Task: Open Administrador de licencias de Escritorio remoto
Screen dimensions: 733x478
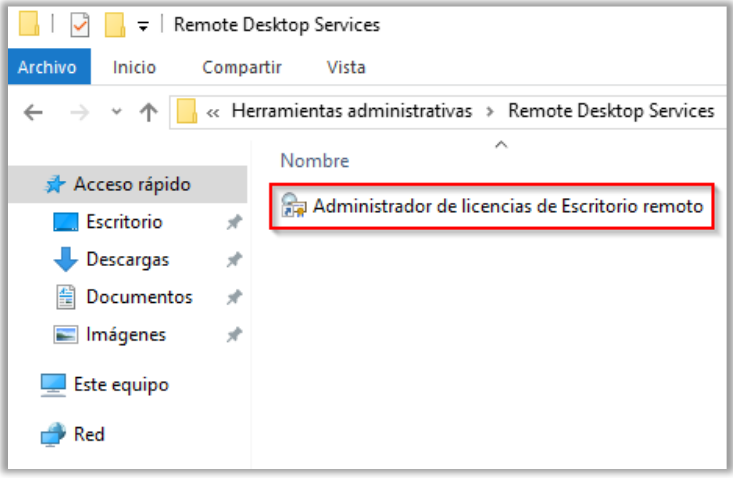Action: tap(508, 206)
